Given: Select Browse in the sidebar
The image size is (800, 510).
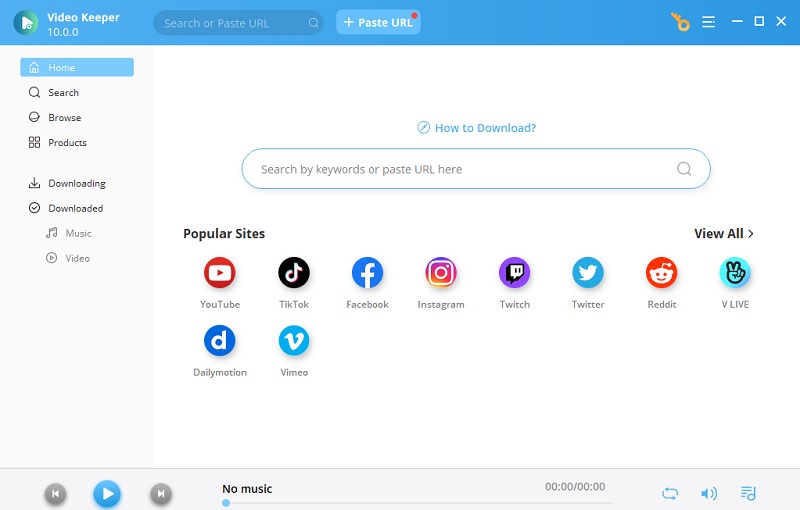Looking at the screenshot, I should click(x=64, y=117).
